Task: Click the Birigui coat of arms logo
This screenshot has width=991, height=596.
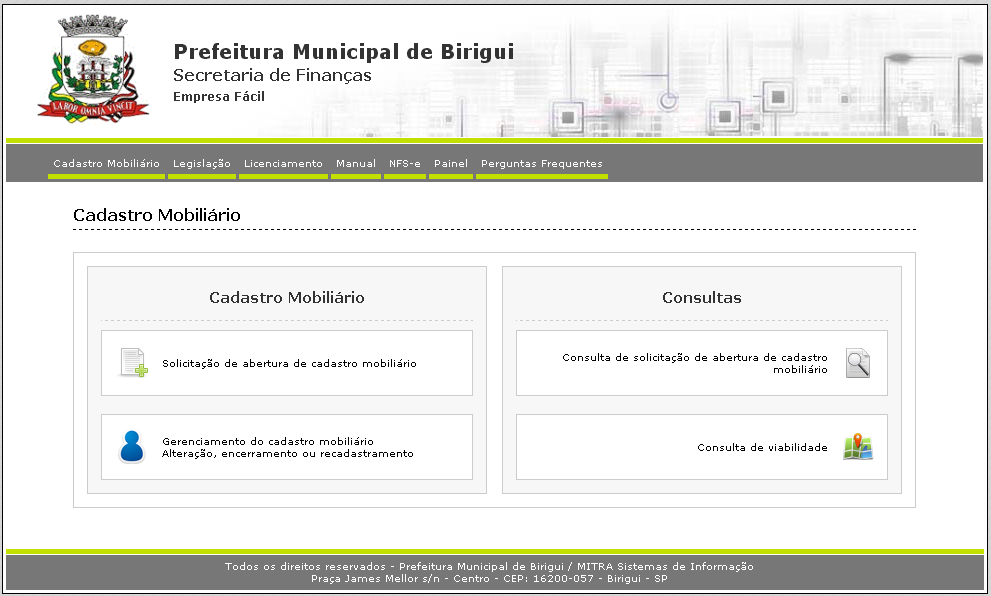Action: coord(94,69)
